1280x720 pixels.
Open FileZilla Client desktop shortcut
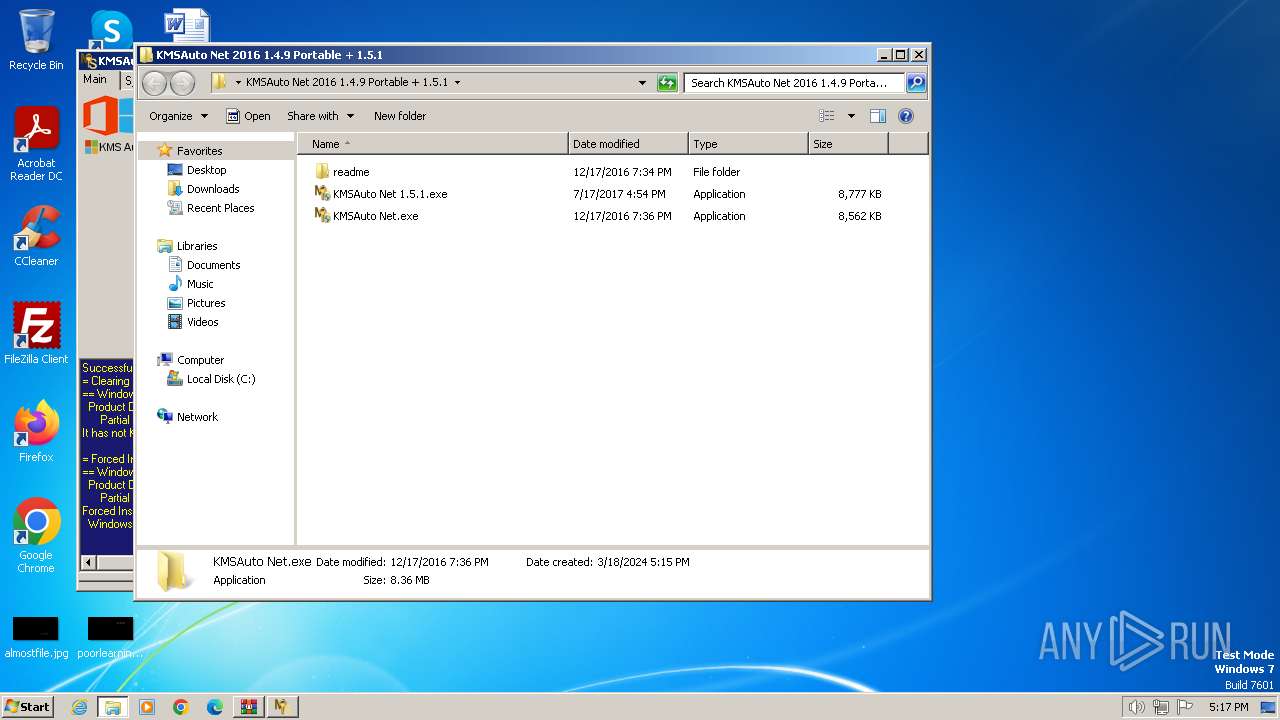coord(36,333)
